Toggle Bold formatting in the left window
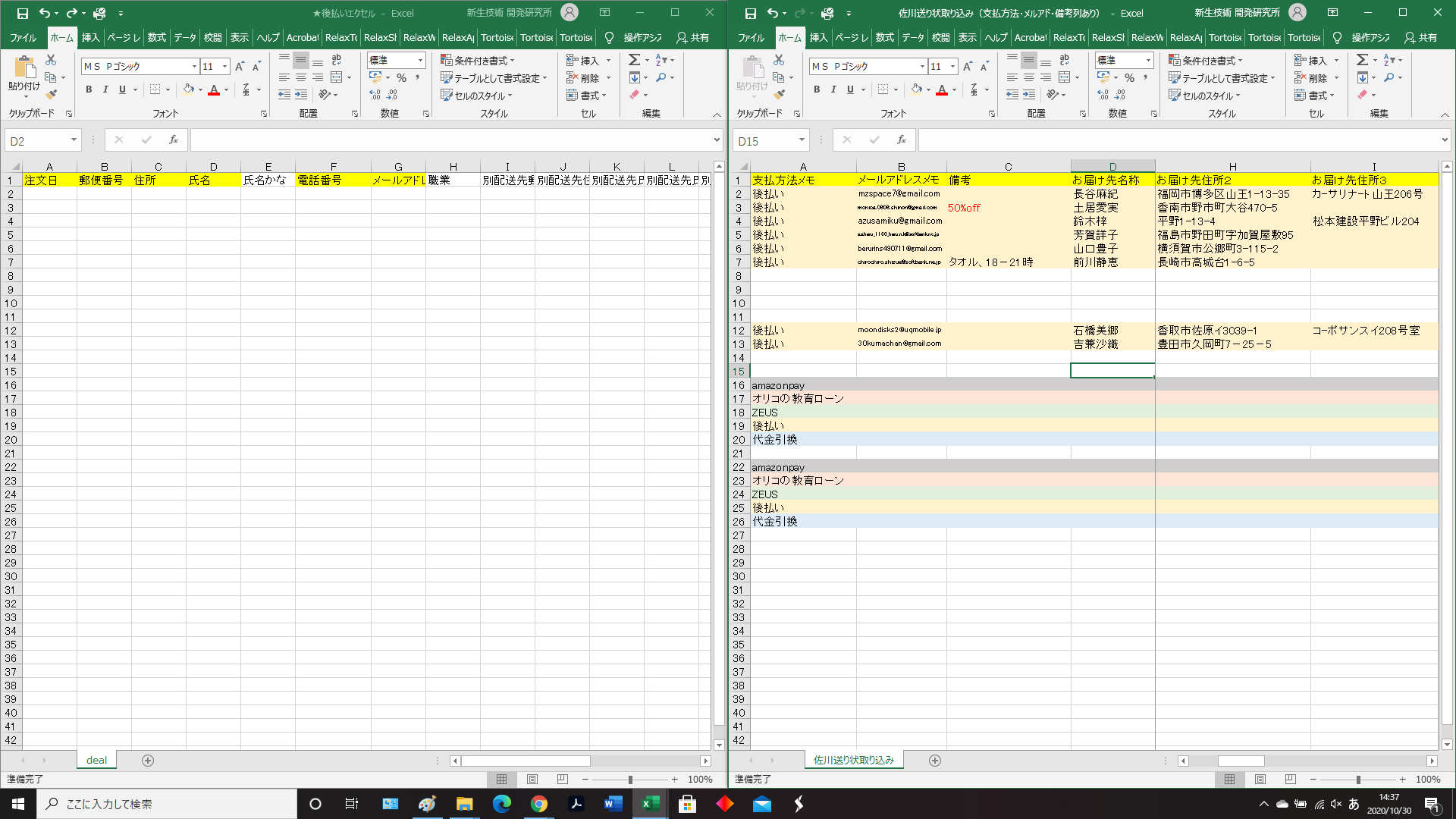The width and height of the screenshot is (1456, 819). click(x=89, y=89)
